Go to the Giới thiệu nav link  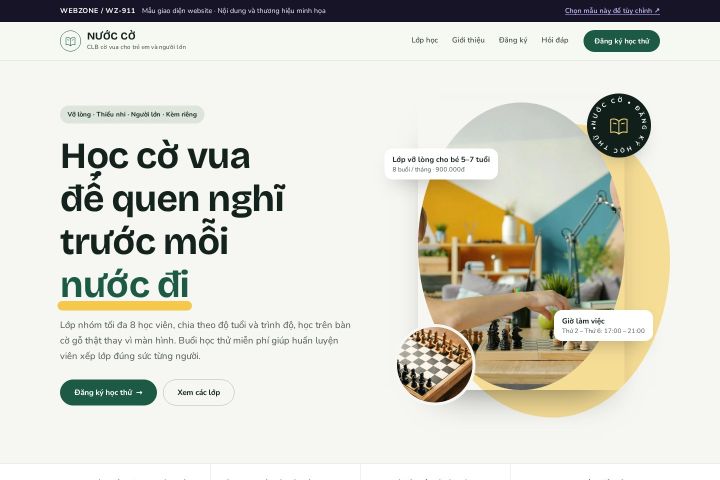pyautogui.click(x=468, y=40)
